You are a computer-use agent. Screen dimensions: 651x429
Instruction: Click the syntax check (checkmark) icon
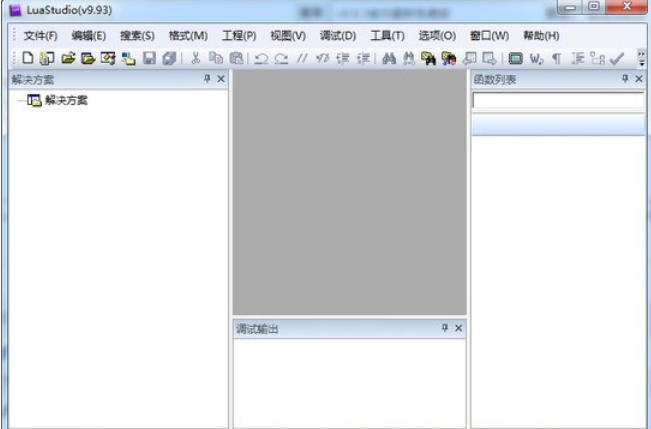click(x=617, y=59)
